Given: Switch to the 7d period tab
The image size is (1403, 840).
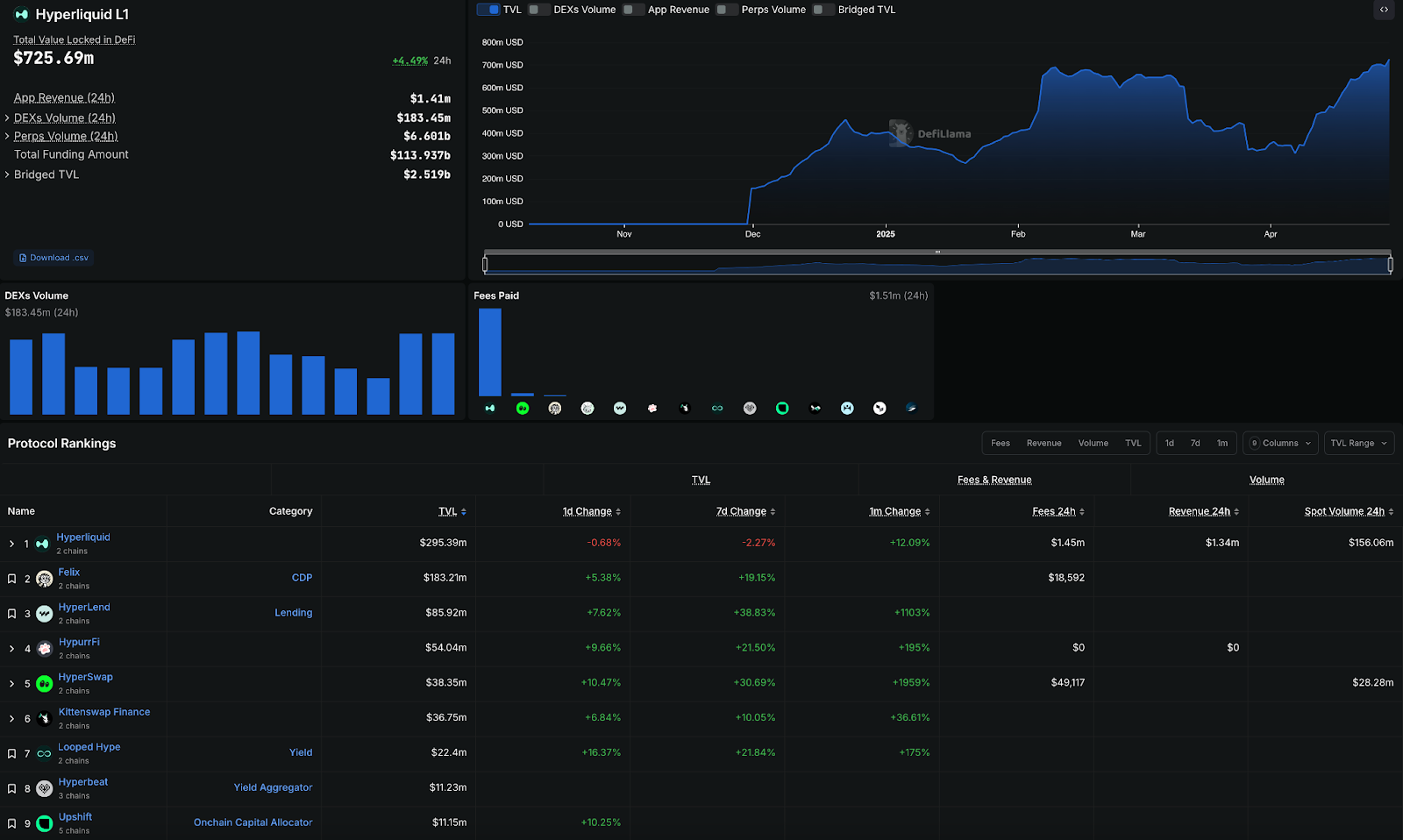Looking at the screenshot, I should 1195,444.
